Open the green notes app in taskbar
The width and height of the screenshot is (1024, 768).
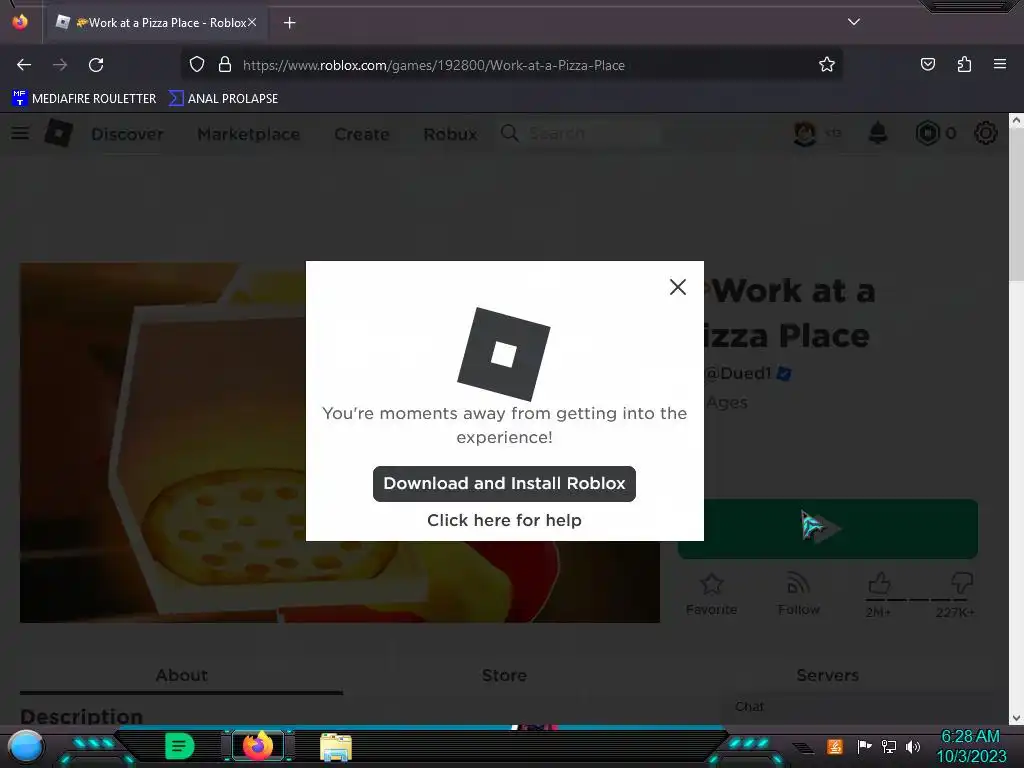point(180,746)
